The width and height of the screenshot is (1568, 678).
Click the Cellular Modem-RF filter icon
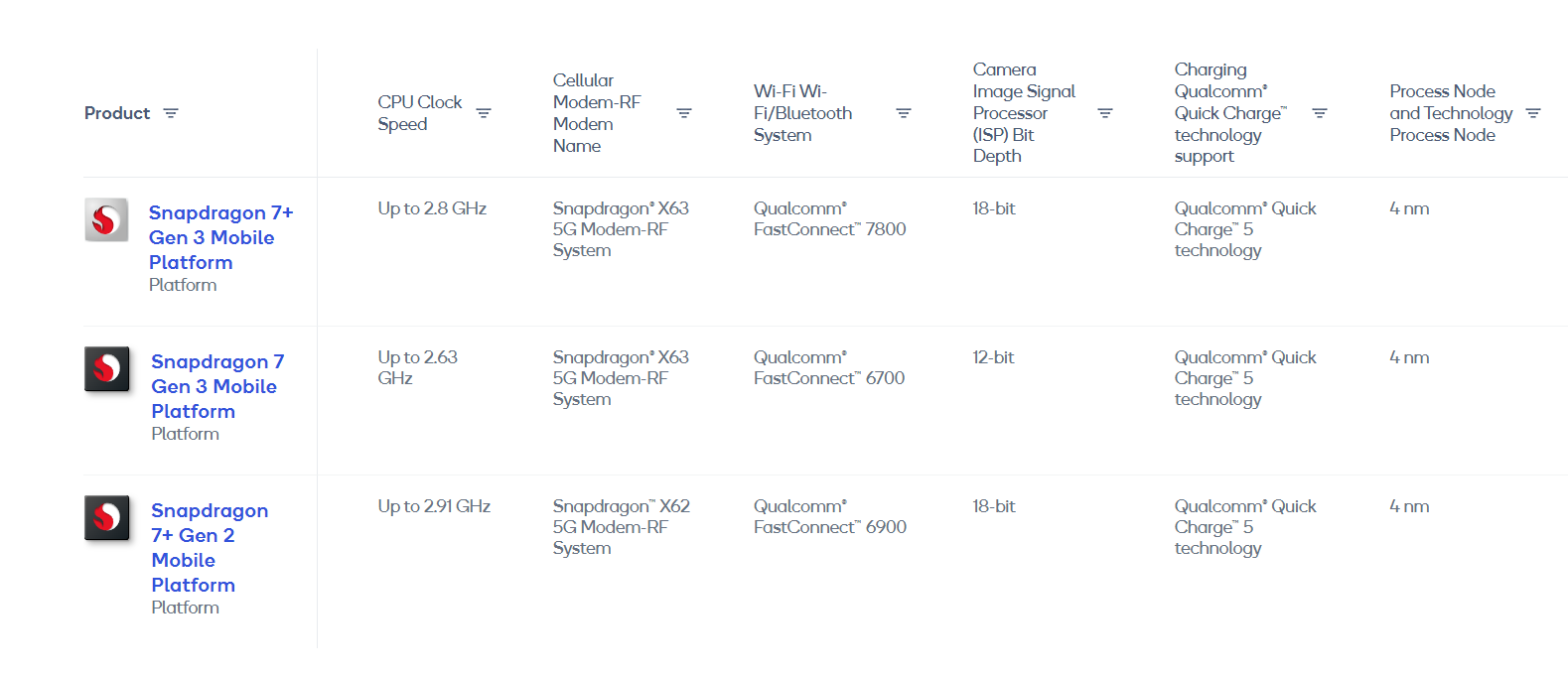pyautogui.click(x=684, y=113)
